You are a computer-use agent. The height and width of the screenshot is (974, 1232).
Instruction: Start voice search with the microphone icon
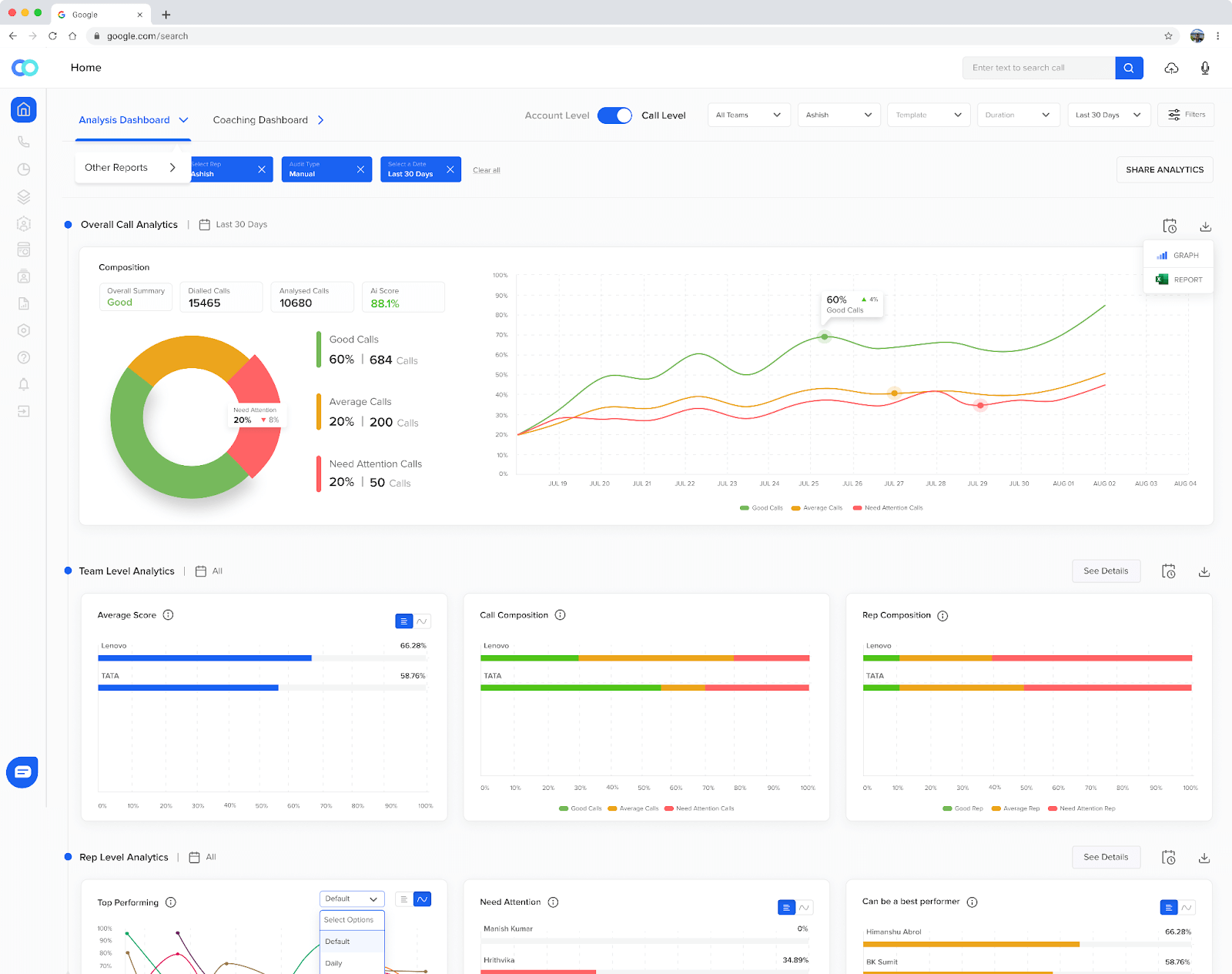(1204, 68)
